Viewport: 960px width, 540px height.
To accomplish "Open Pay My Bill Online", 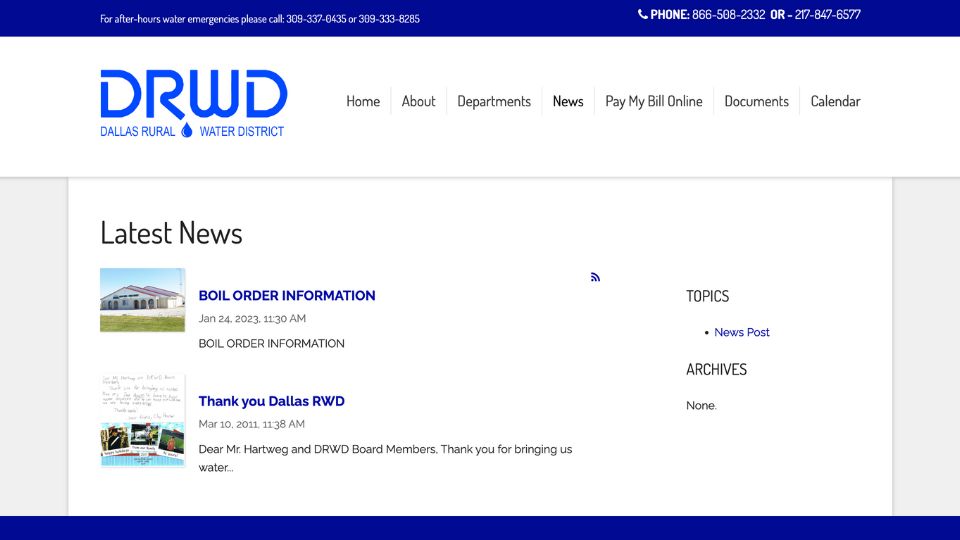I will pyautogui.click(x=654, y=101).
